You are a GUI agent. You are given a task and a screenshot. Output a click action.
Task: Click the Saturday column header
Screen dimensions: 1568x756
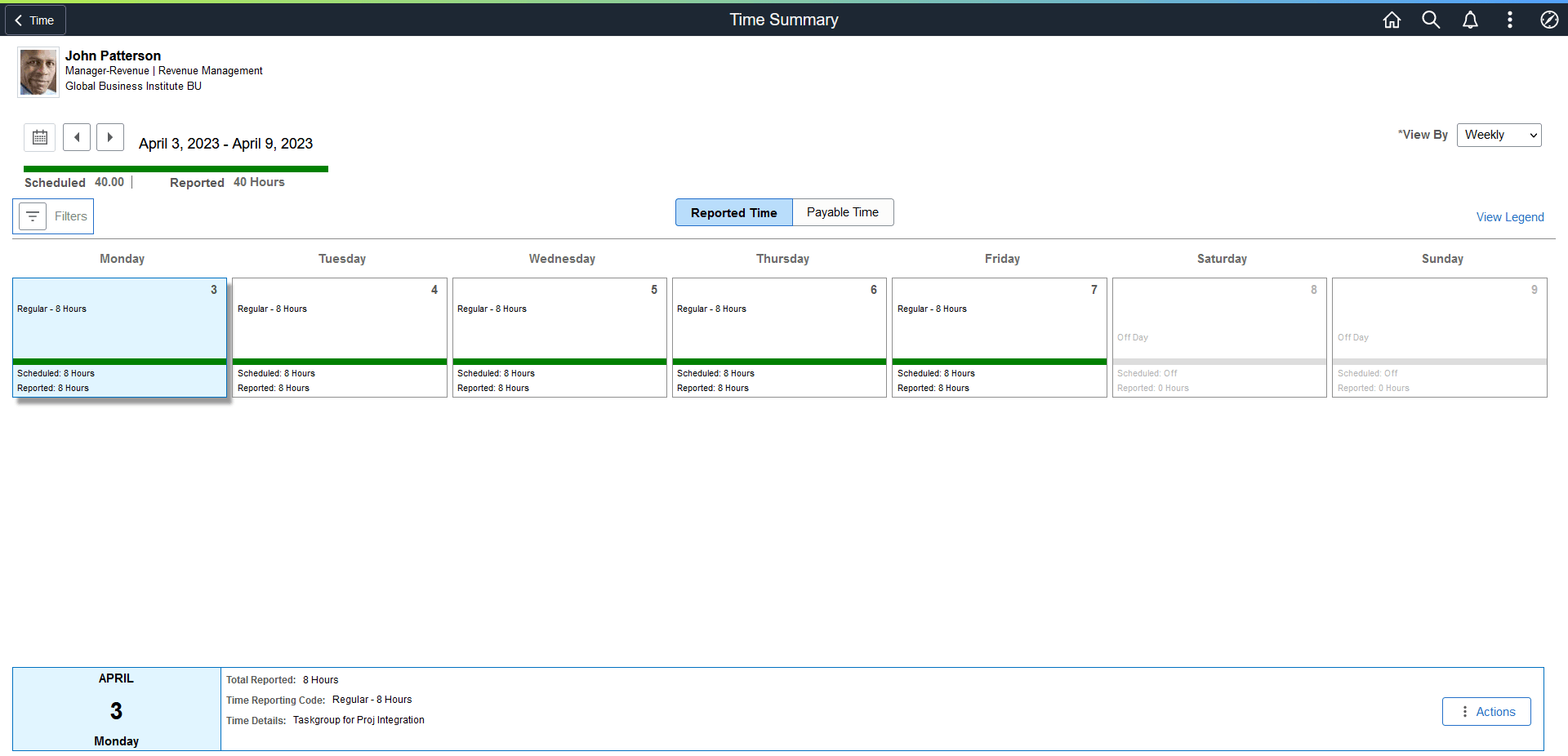[1222, 259]
